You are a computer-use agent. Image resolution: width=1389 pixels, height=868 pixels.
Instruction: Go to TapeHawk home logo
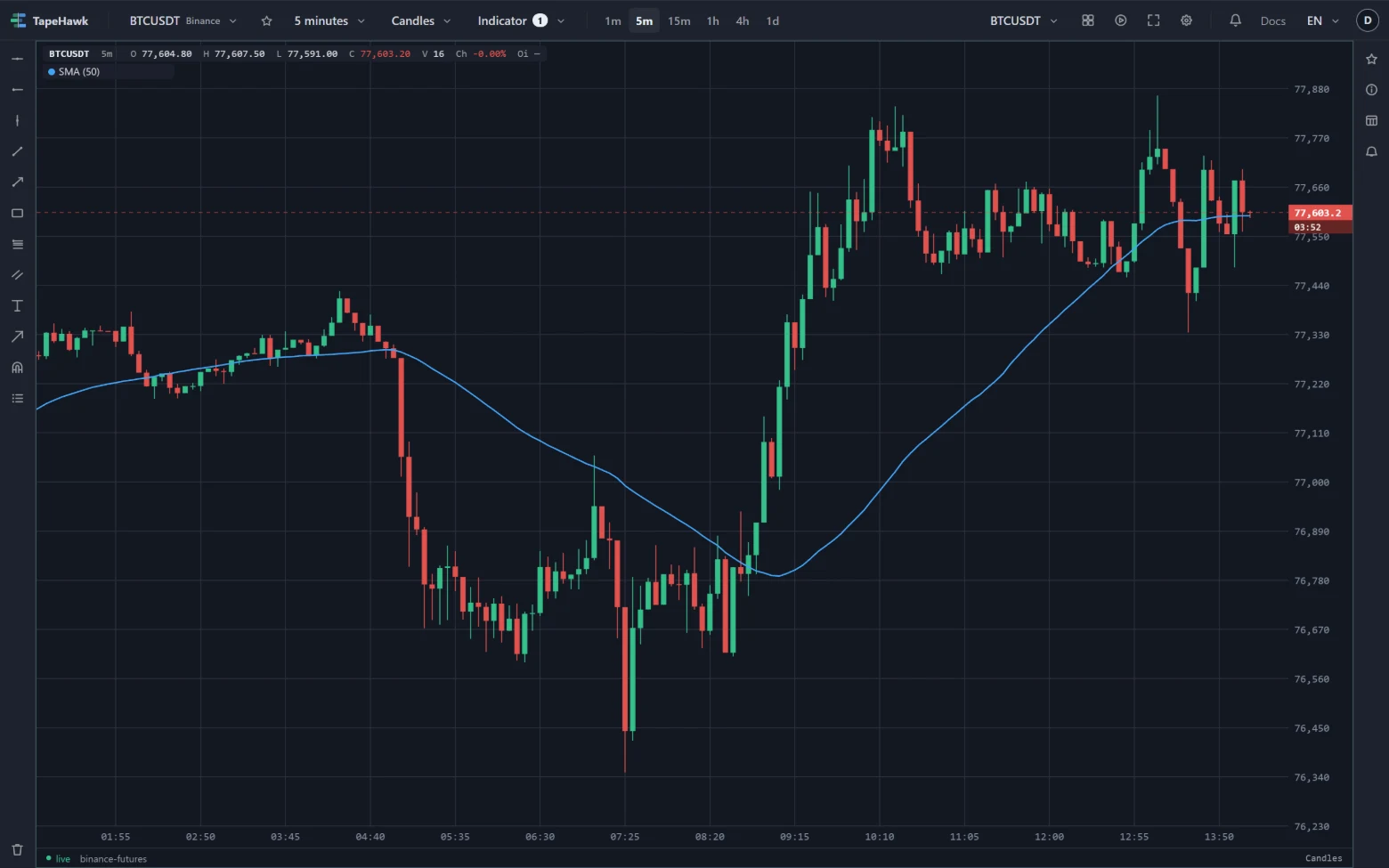(x=50, y=20)
